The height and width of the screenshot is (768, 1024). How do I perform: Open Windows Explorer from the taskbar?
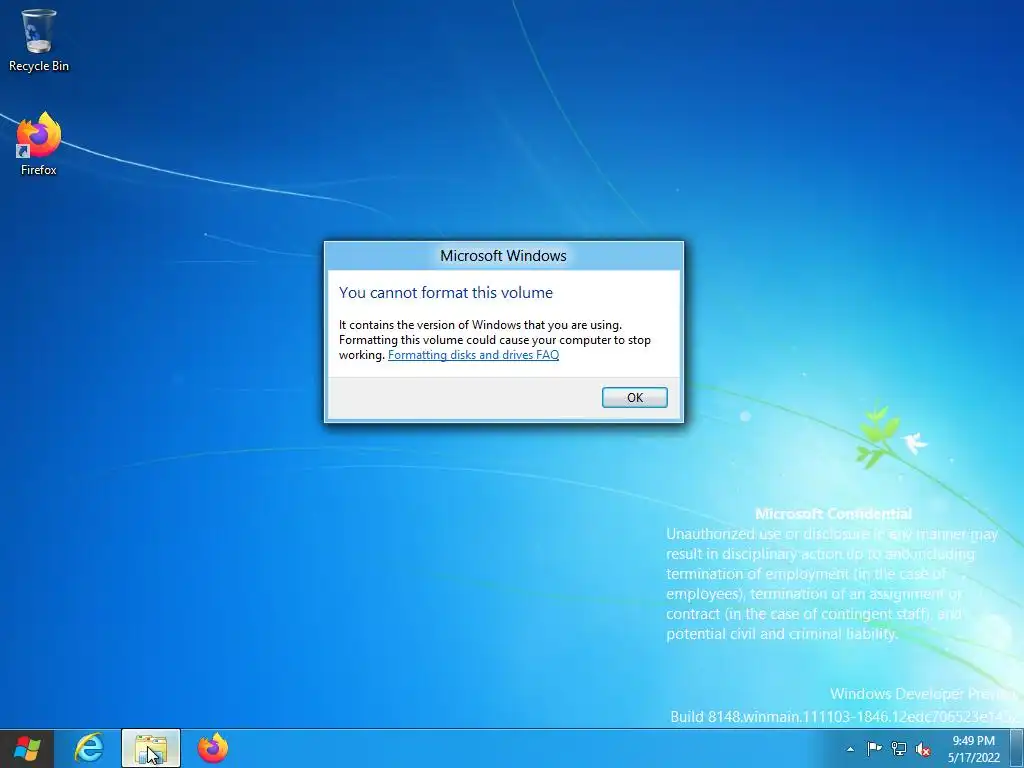[151, 748]
